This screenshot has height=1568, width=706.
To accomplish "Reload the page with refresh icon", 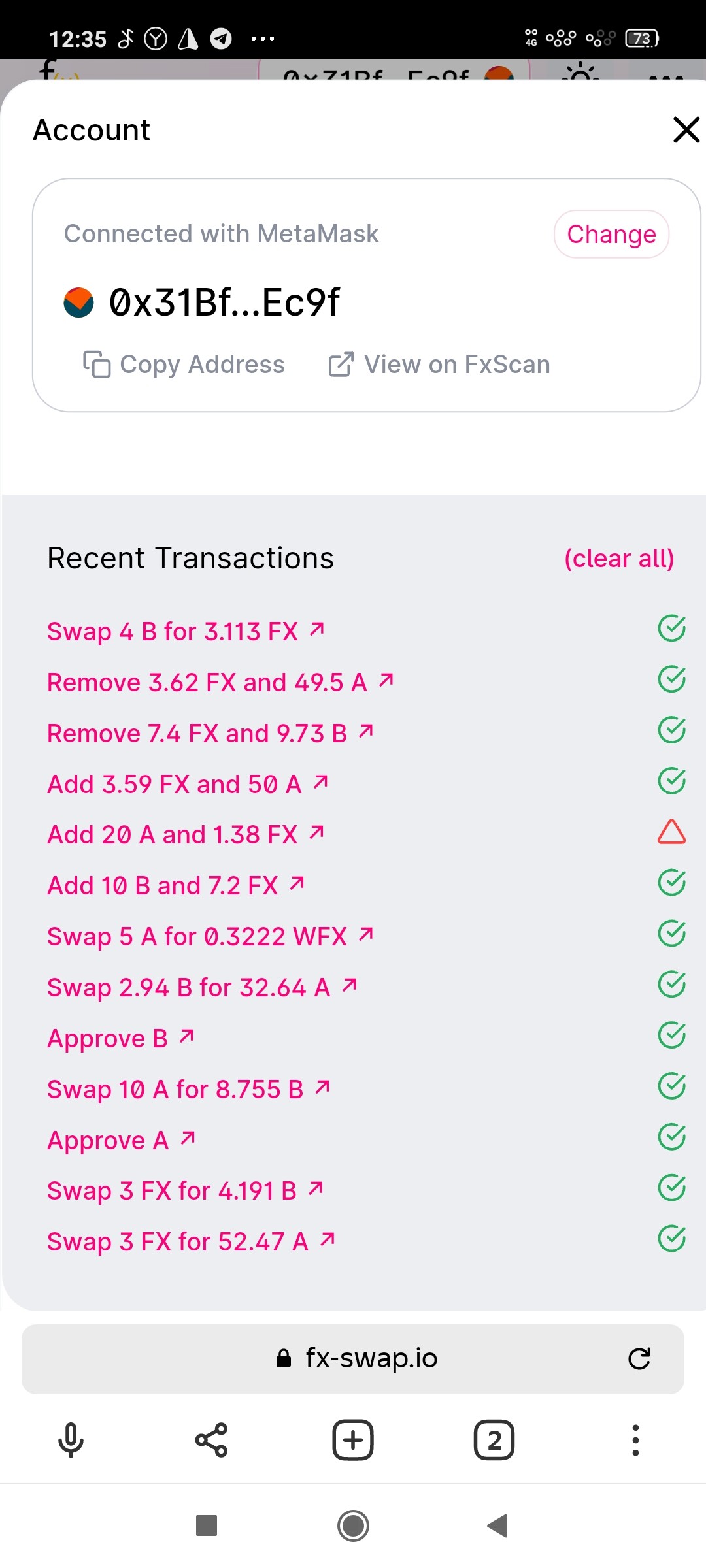I will point(639,1359).
